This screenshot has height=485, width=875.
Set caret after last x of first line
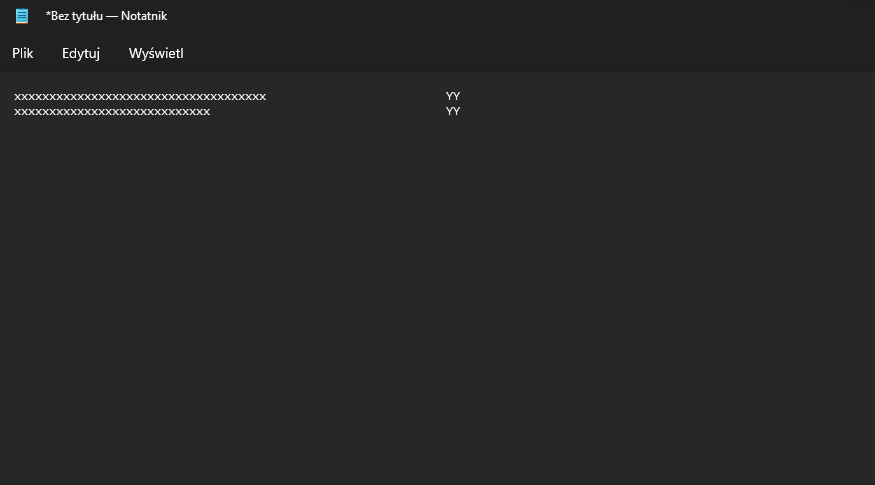(267, 97)
